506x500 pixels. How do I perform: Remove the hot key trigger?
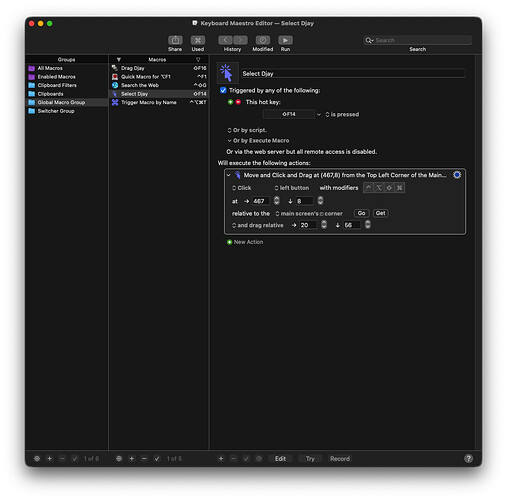(x=238, y=102)
